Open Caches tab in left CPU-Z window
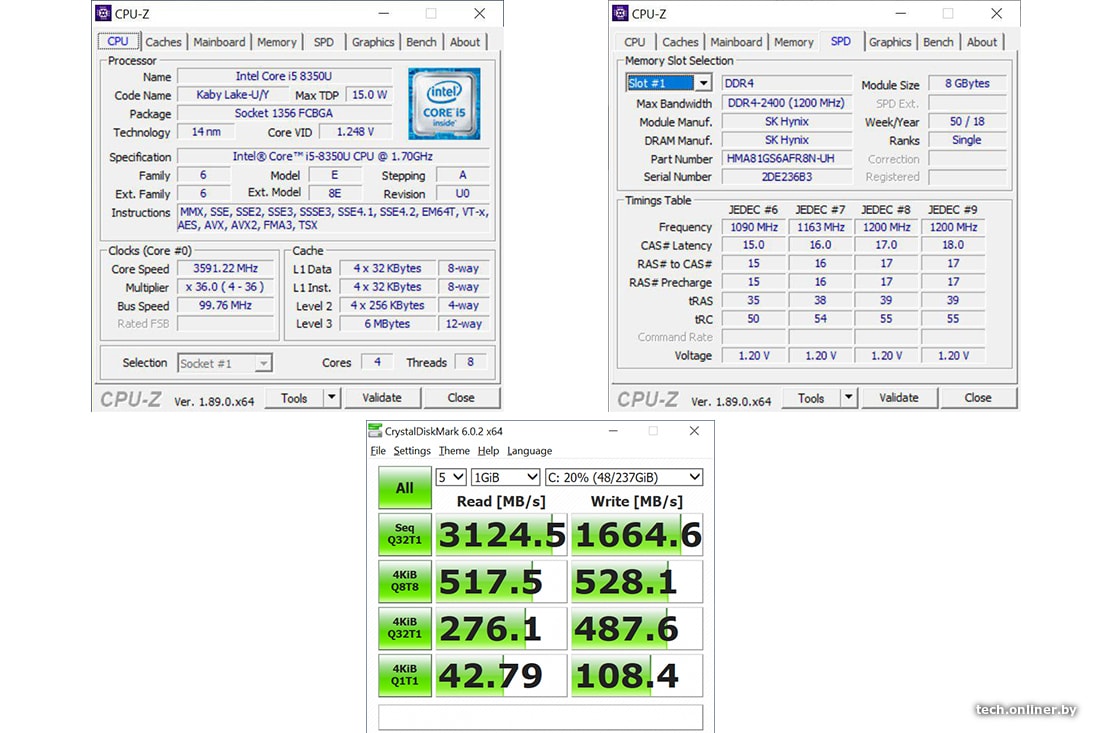The image size is (1100, 733). 163,42
